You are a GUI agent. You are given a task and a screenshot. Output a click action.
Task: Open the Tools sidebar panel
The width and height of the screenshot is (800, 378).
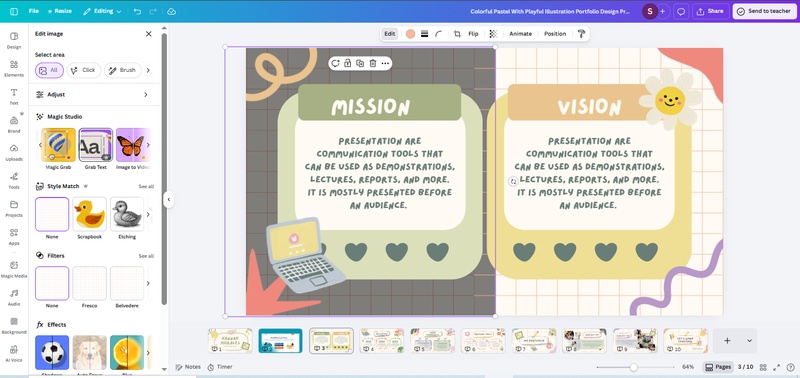pos(14,181)
